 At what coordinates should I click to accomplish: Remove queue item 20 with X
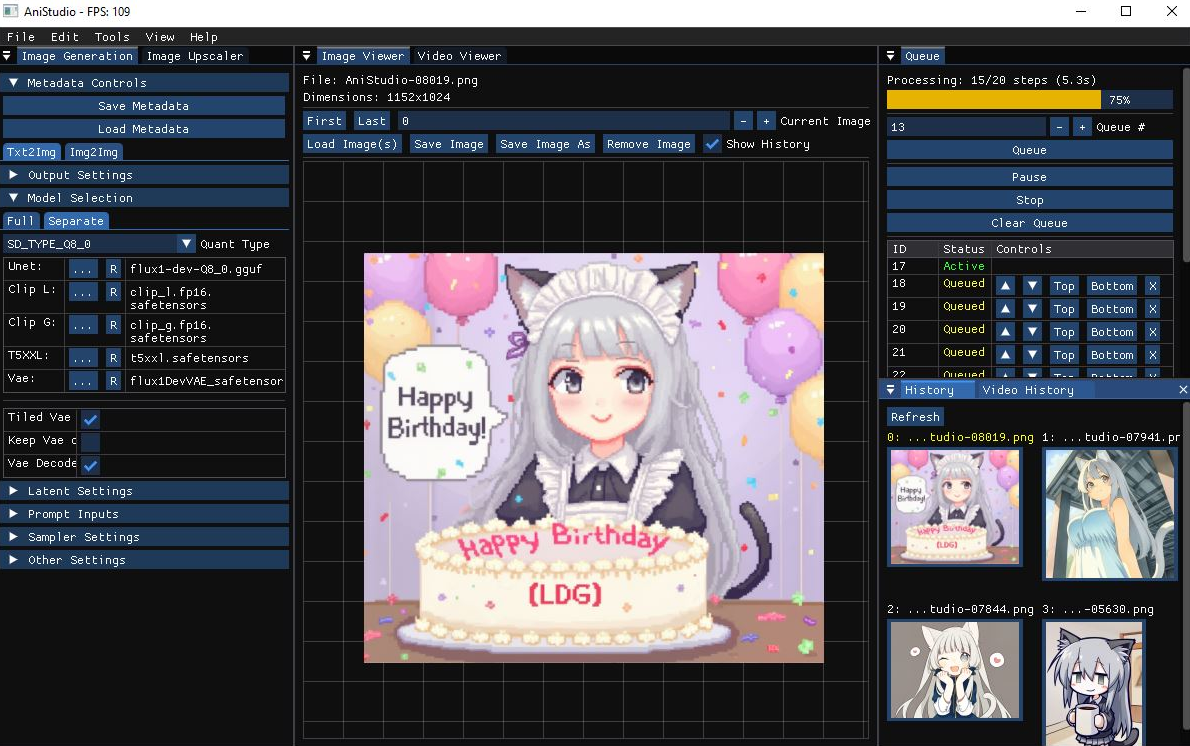pos(1153,332)
